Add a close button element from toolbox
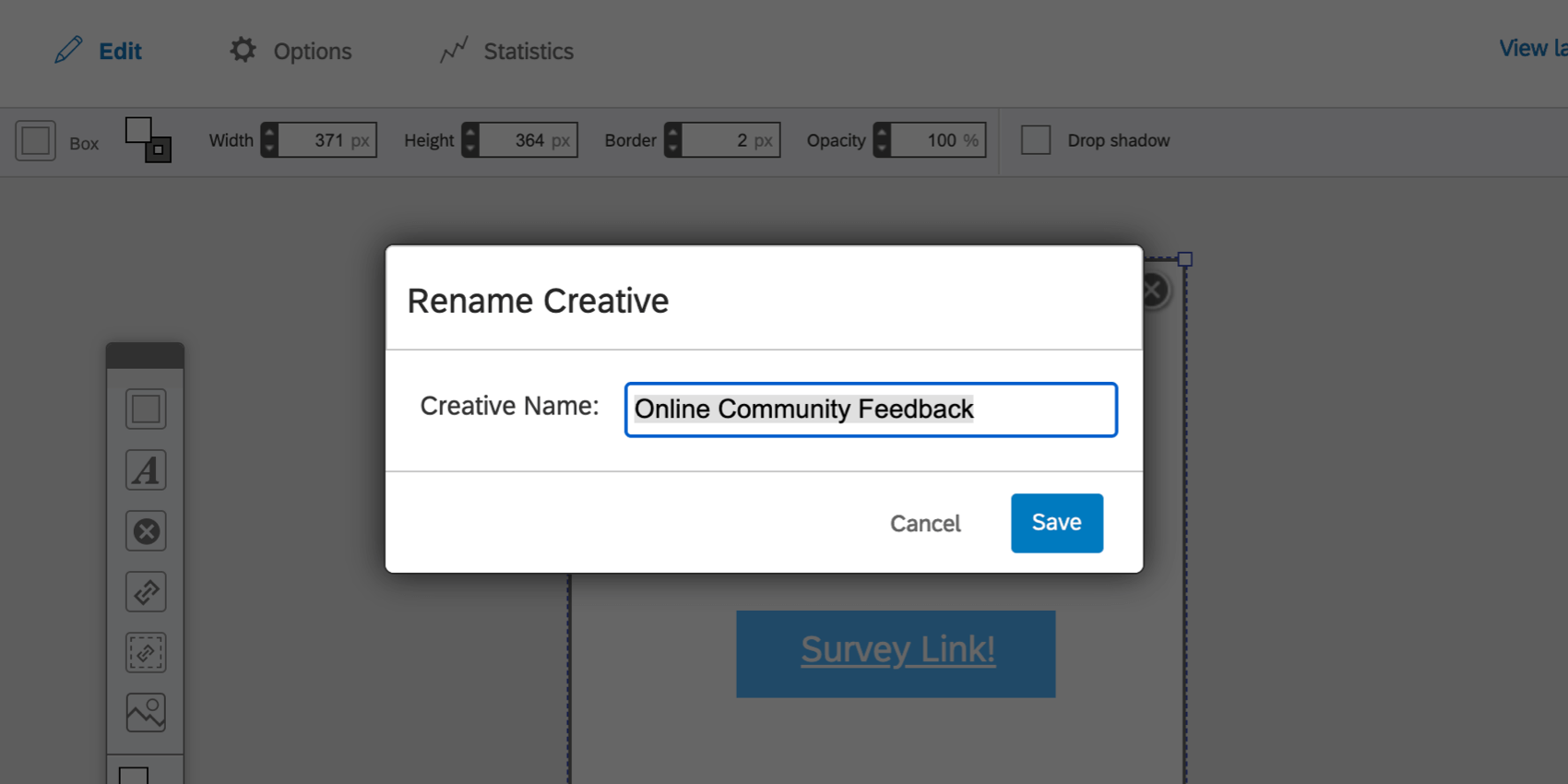1568x784 pixels. tap(146, 531)
